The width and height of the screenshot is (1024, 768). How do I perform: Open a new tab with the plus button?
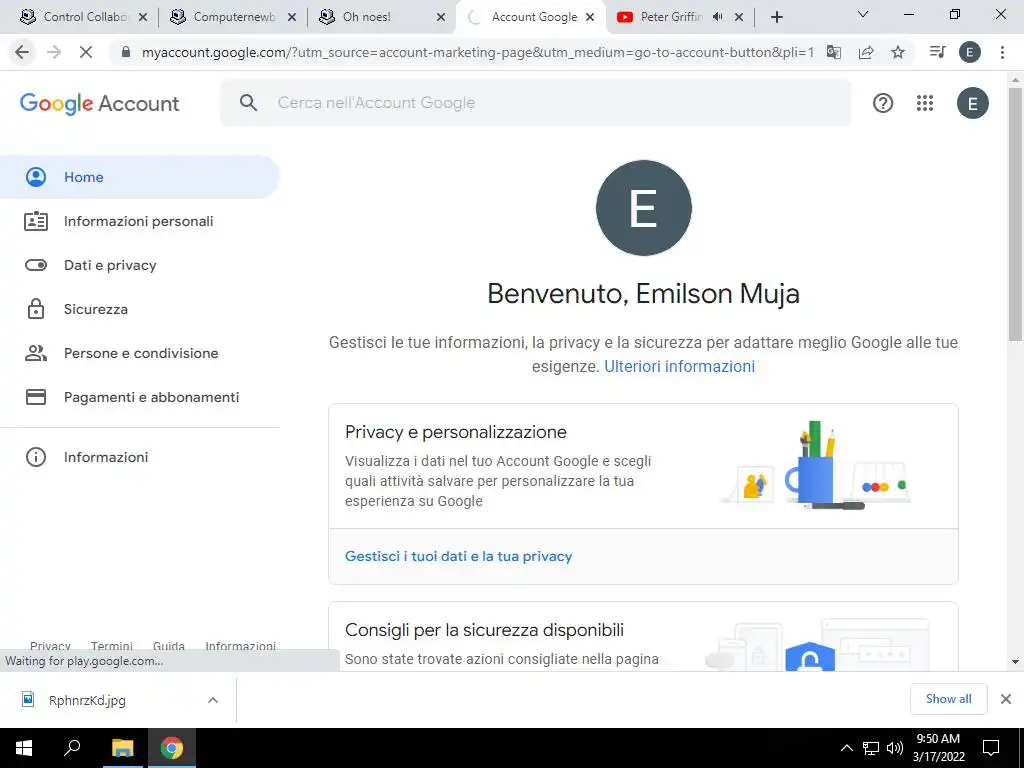(x=776, y=17)
